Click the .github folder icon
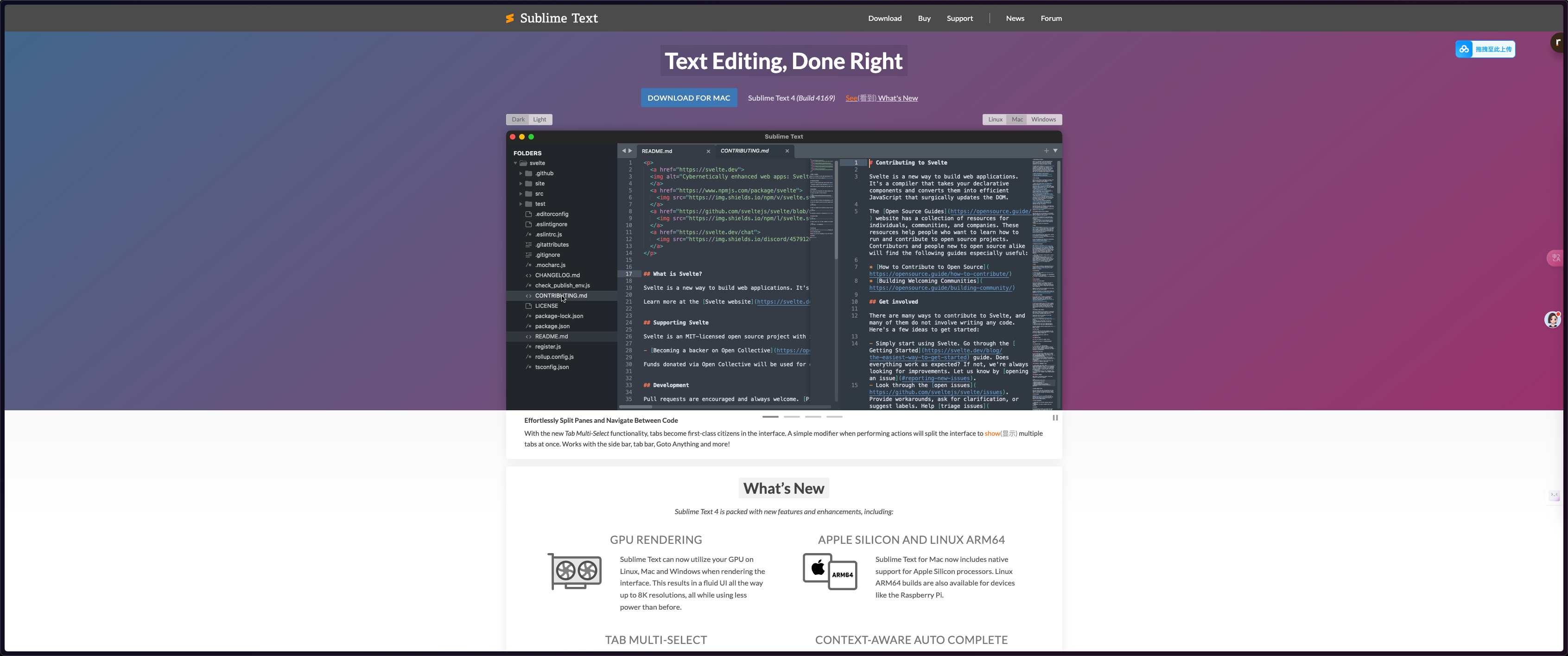This screenshot has height=656, width=1568. [528, 173]
